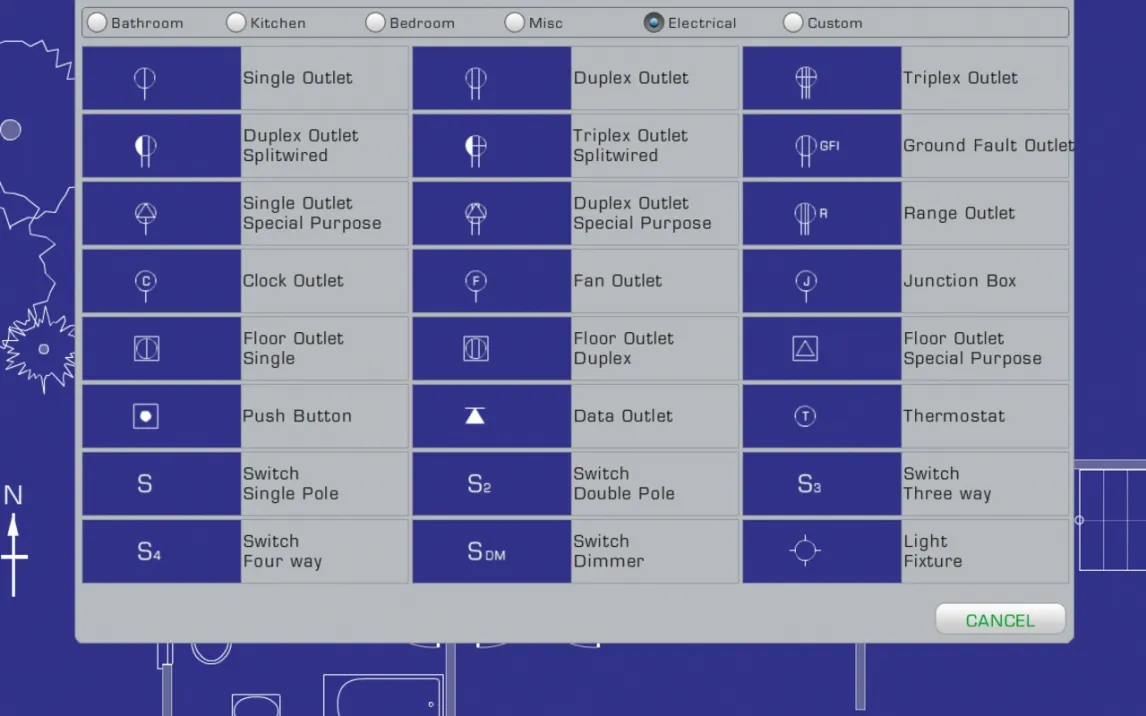
Task: Choose the Custom category radio button
Action: (793, 22)
